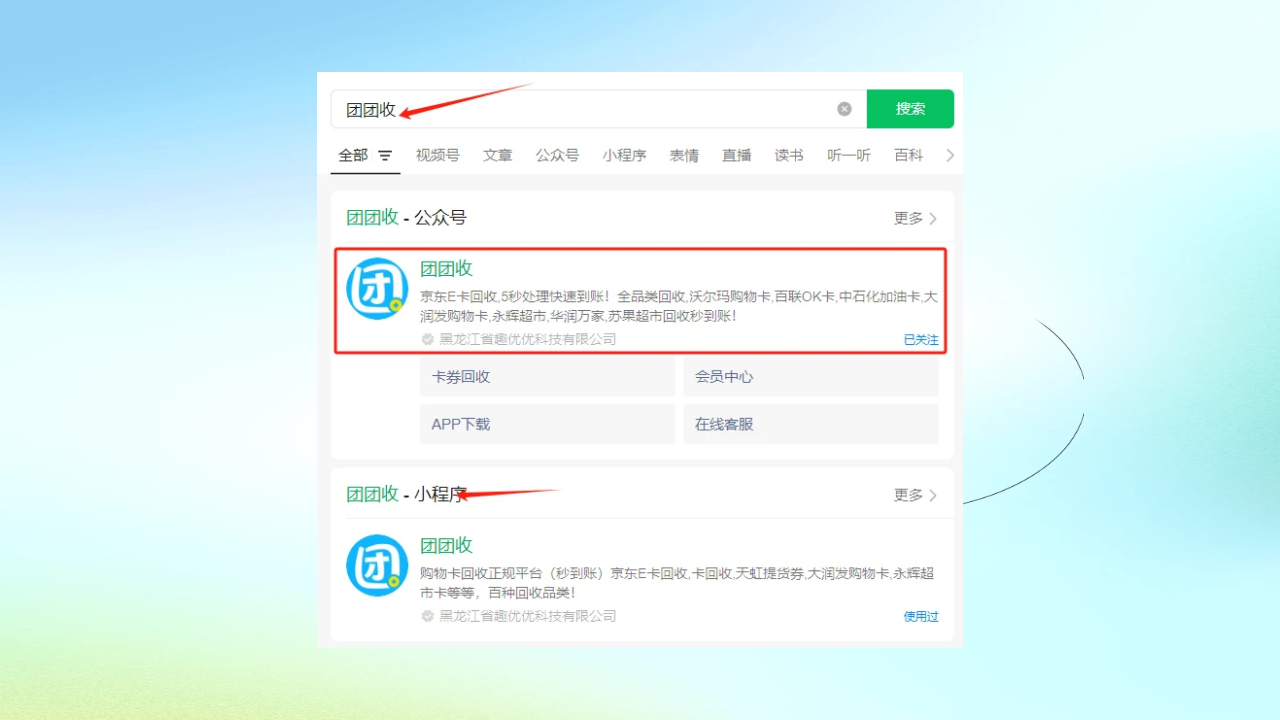Click the 公众号 description starting 京东E卡回收,5秒处理
The height and width of the screenshot is (720, 1280).
pyautogui.click(x=679, y=306)
